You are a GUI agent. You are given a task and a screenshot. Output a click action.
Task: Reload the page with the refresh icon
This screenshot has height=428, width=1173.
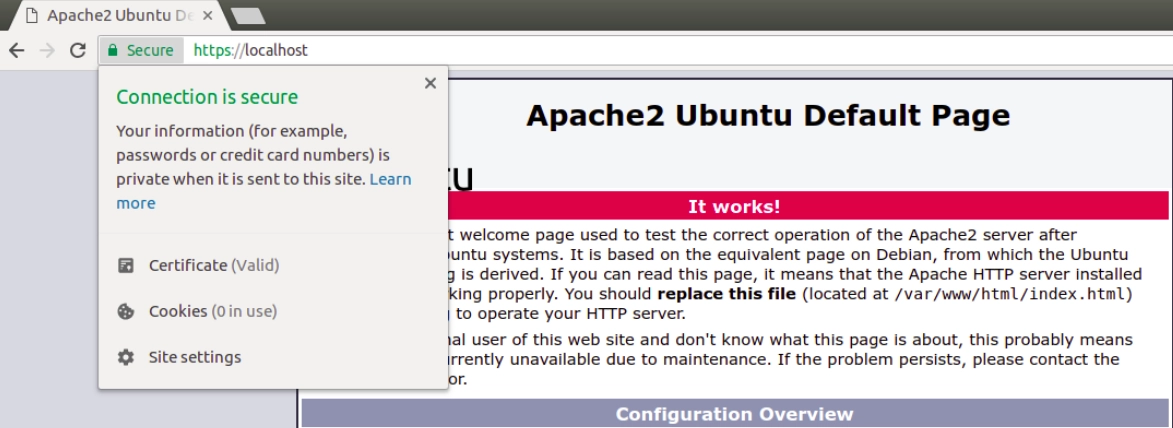click(x=78, y=51)
